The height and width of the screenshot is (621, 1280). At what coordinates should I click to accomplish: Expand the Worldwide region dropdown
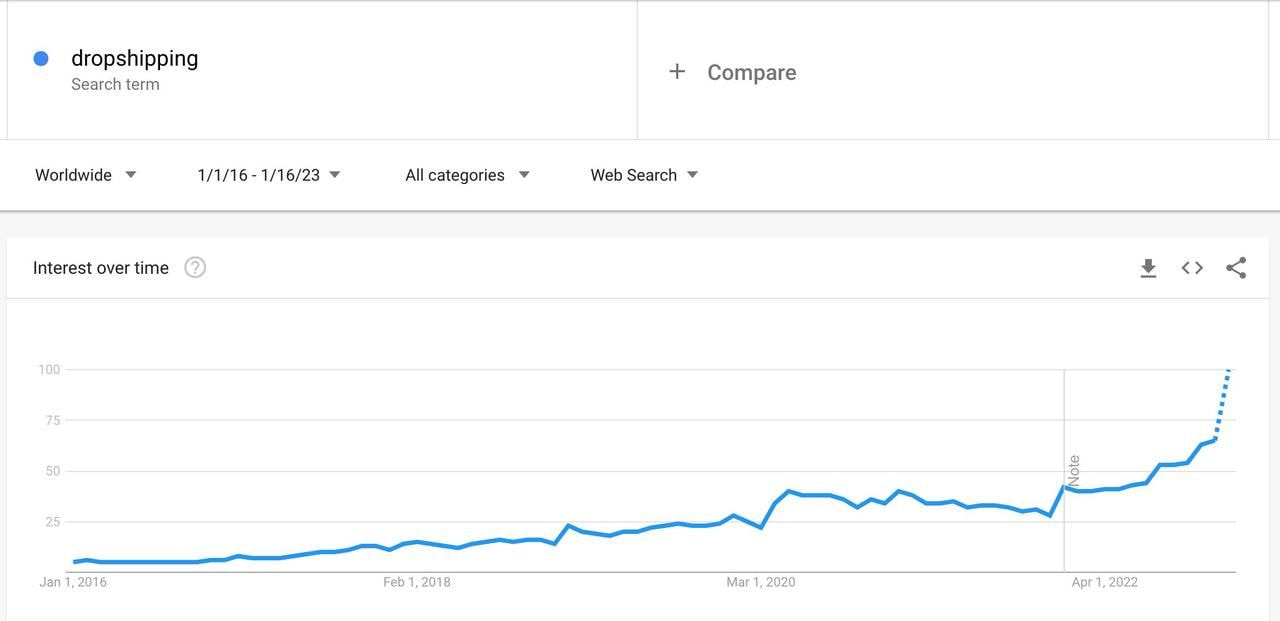tap(86, 175)
